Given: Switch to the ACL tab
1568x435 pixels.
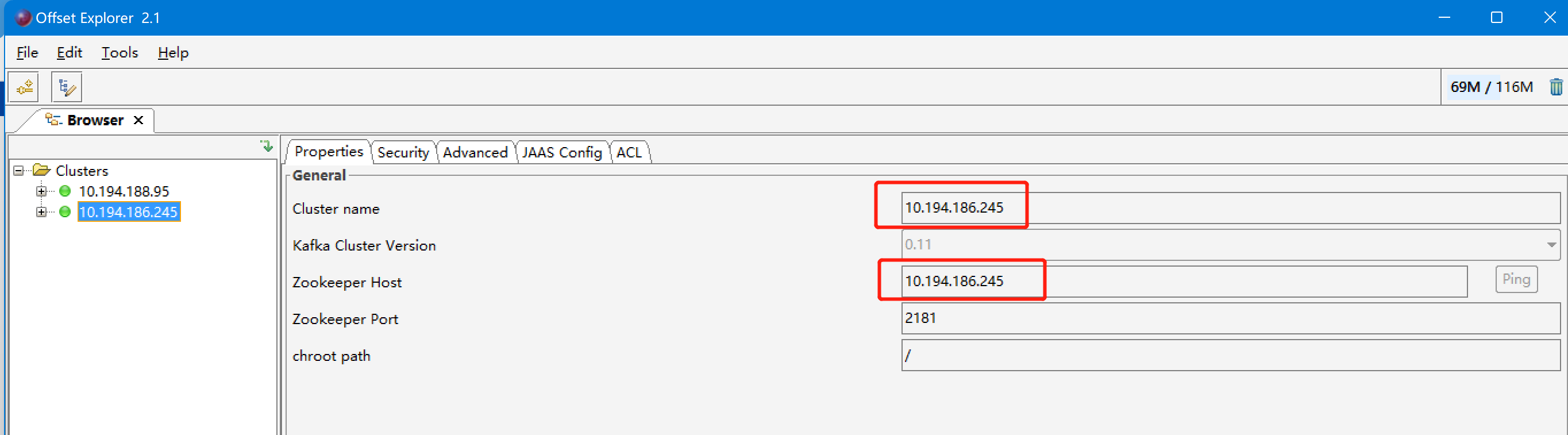Looking at the screenshot, I should pos(629,152).
